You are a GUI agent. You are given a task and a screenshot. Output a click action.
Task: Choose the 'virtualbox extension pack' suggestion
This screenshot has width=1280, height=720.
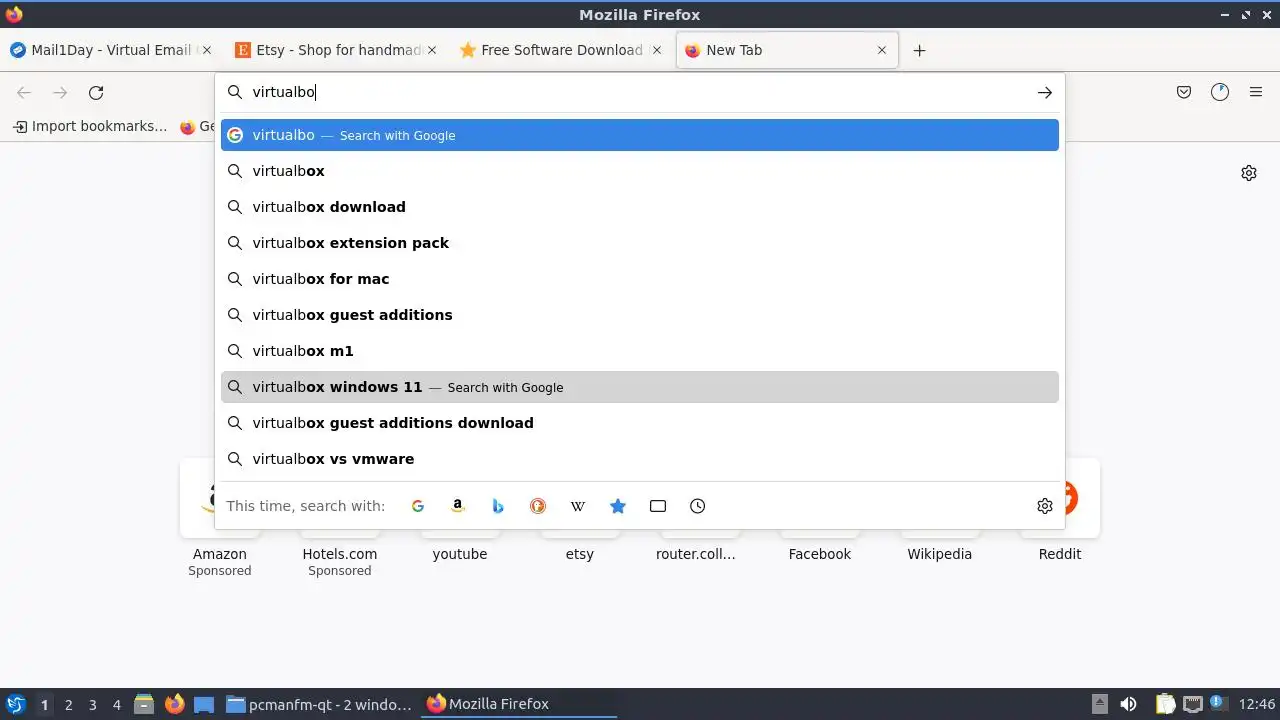point(640,243)
